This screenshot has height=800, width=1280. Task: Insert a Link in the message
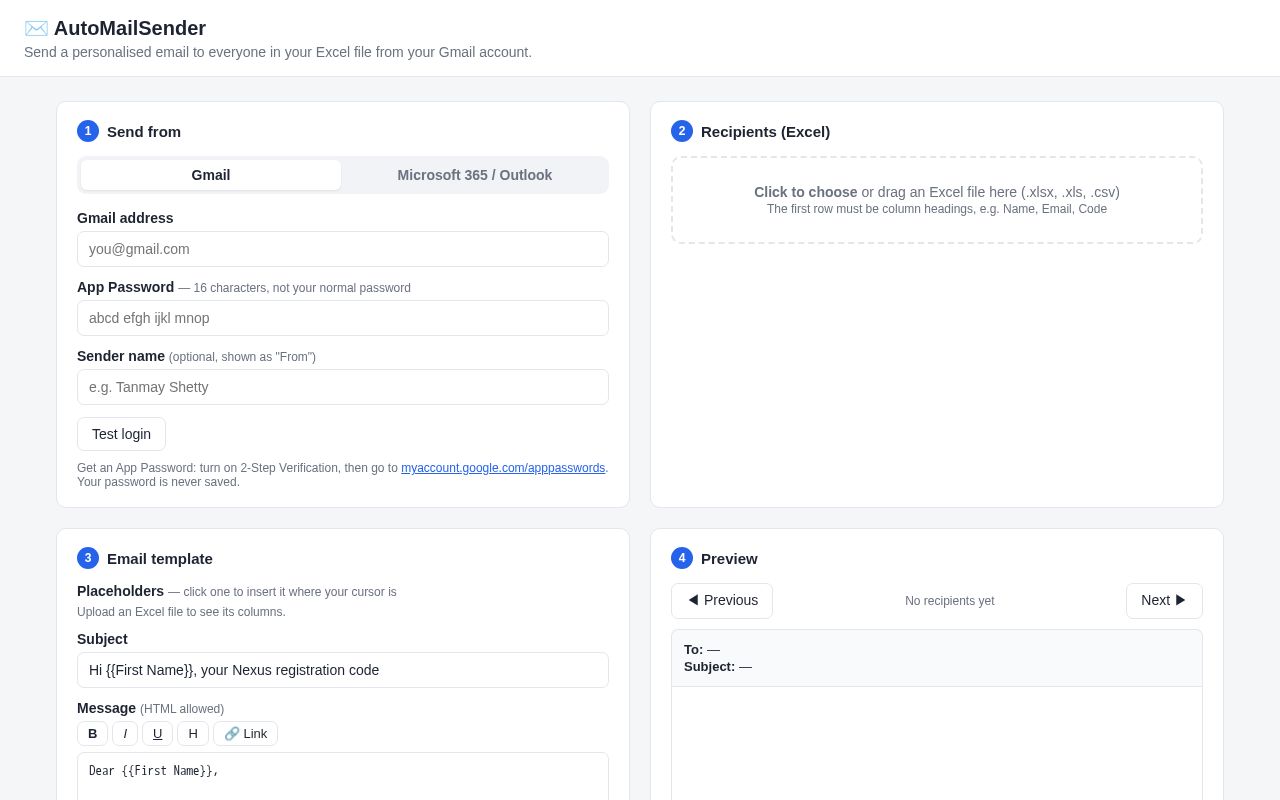pos(245,734)
